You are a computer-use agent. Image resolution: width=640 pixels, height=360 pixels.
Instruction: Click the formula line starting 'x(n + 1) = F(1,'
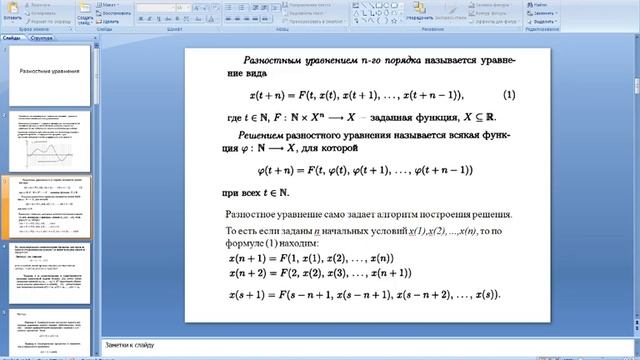[x=311, y=258]
